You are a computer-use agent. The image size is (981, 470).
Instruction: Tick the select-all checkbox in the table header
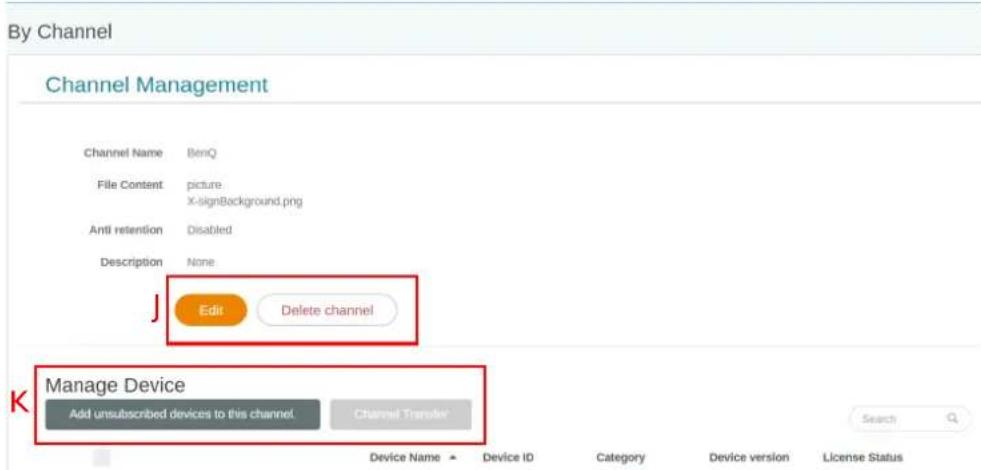click(x=101, y=458)
